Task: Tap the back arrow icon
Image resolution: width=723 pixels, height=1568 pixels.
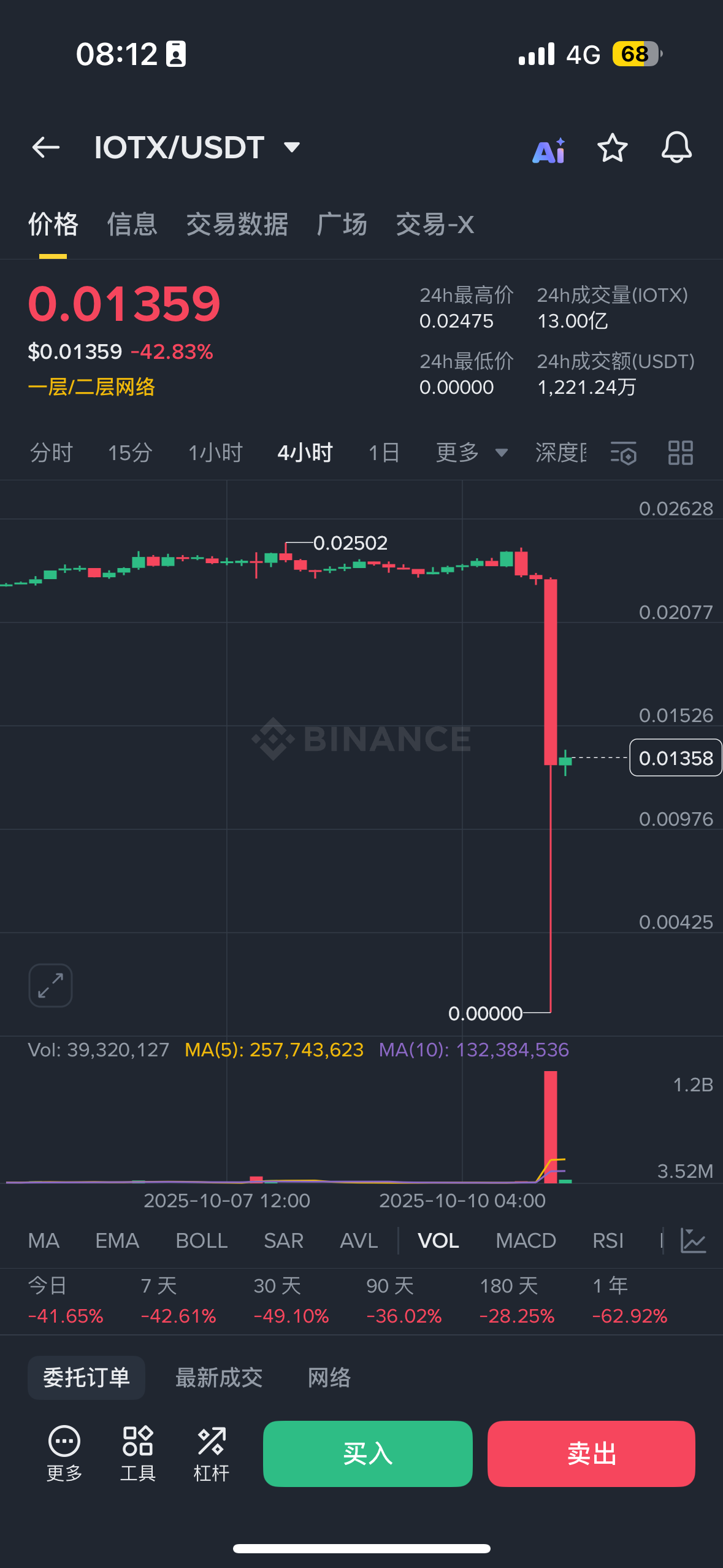Action: pos(46,148)
